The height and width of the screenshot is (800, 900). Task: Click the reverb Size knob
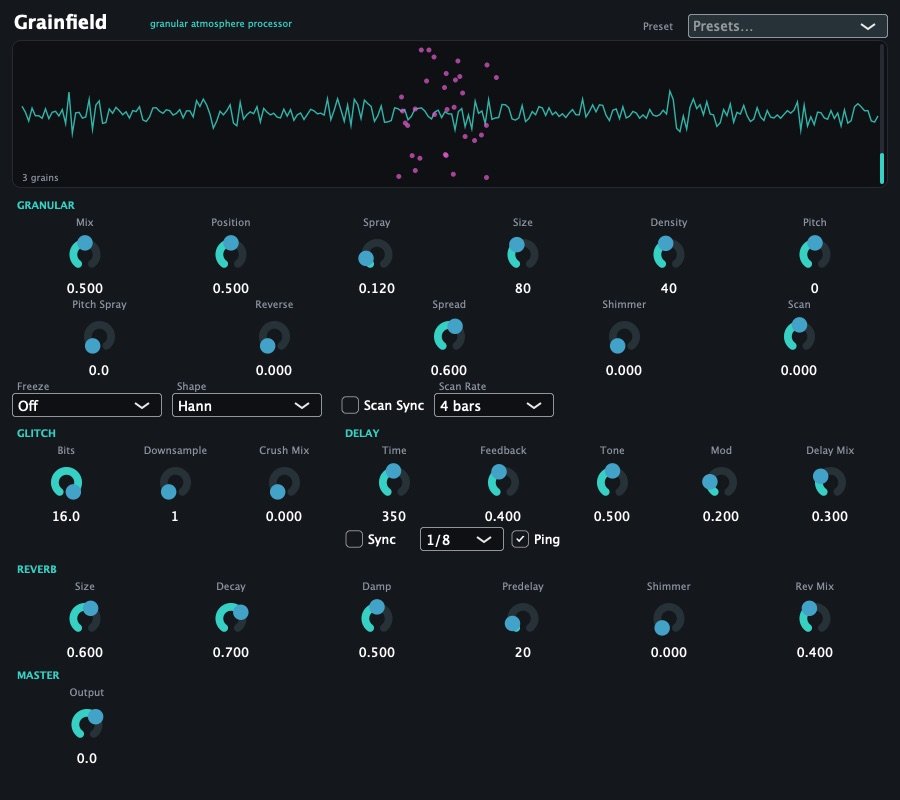pos(85,618)
